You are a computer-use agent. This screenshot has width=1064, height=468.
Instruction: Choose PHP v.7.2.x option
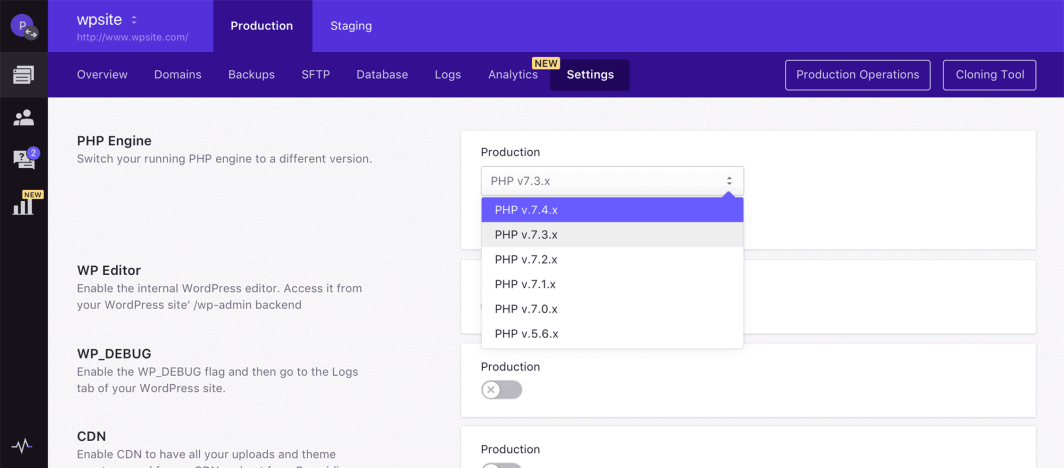[612, 259]
